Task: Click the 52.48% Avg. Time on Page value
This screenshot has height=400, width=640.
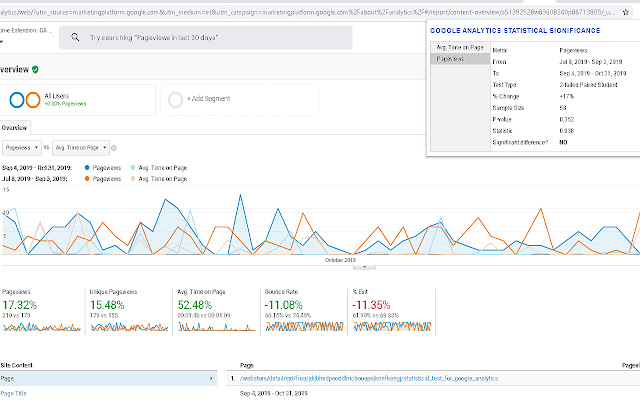Action: (195, 305)
